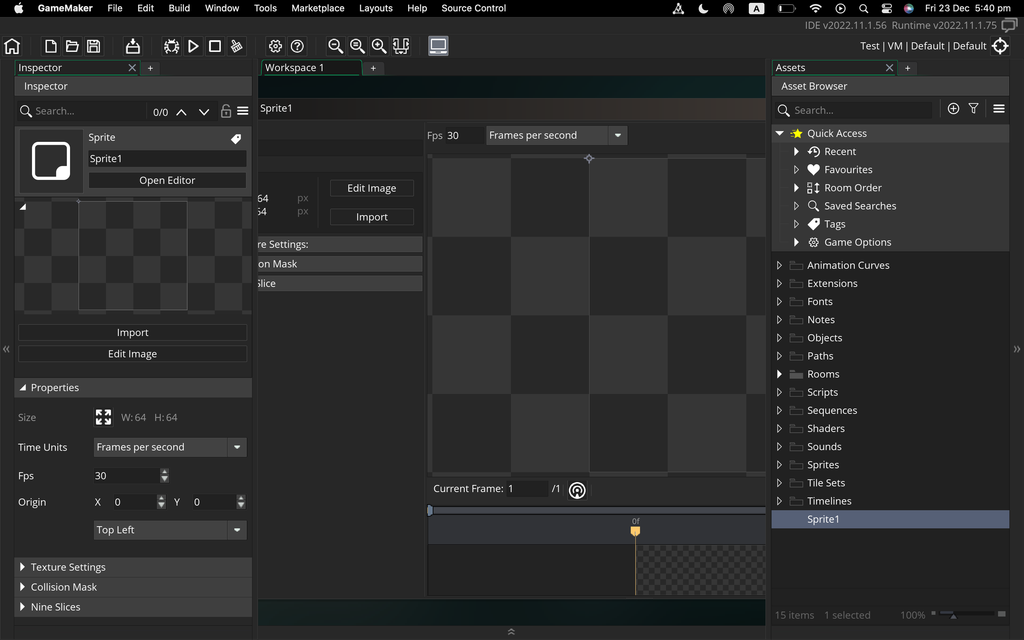Expand Recent in Quick Access
Screen dimensions: 1024x640
[x=796, y=152]
